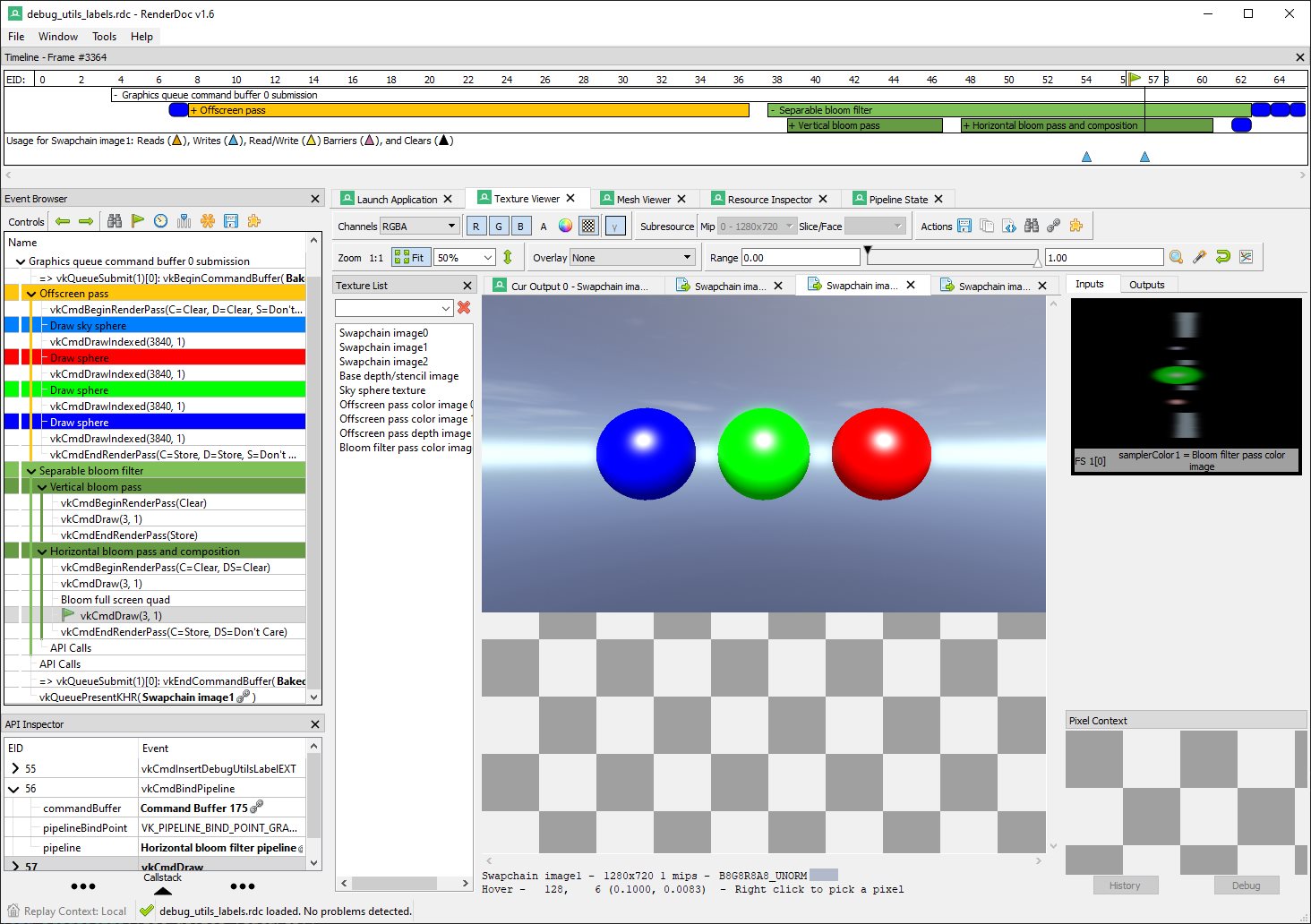Toggle the red channel R button
This screenshot has height=924, width=1311.
pyautogui.click(x=476, y=227)
